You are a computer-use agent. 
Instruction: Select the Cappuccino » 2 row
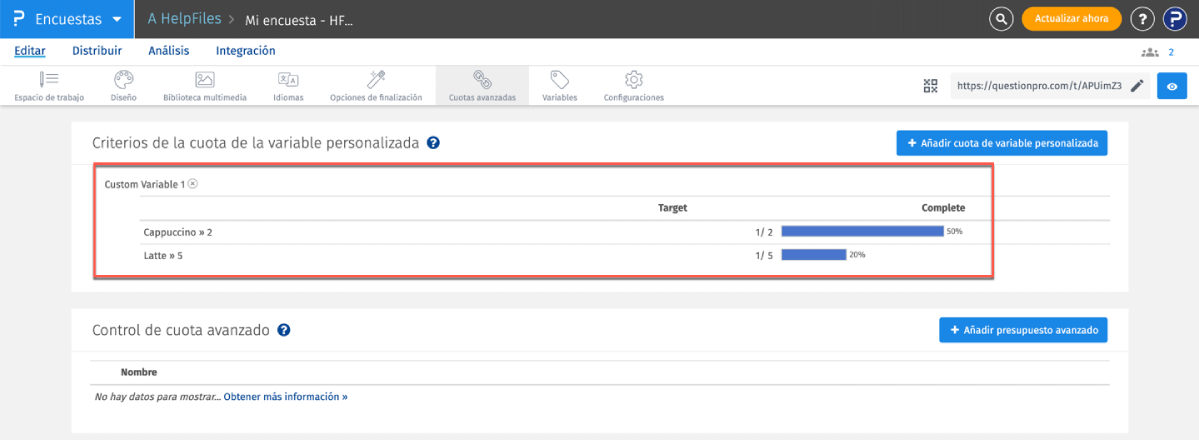(625, 232)
